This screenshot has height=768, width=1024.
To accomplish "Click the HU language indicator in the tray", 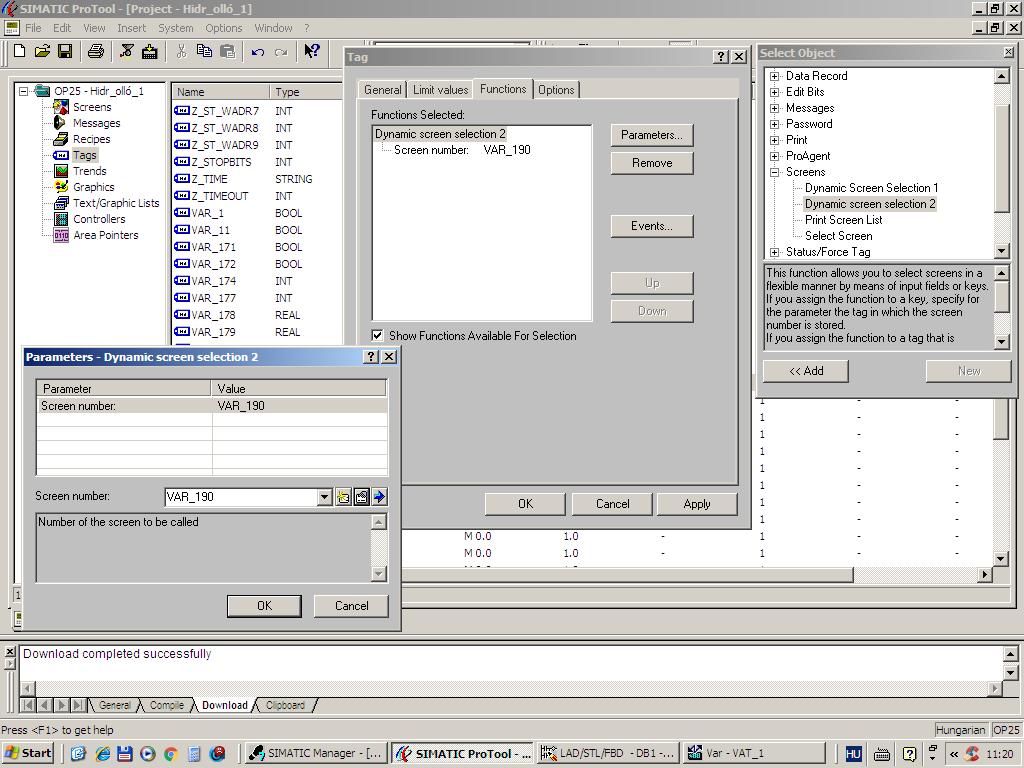I will 853,753.
